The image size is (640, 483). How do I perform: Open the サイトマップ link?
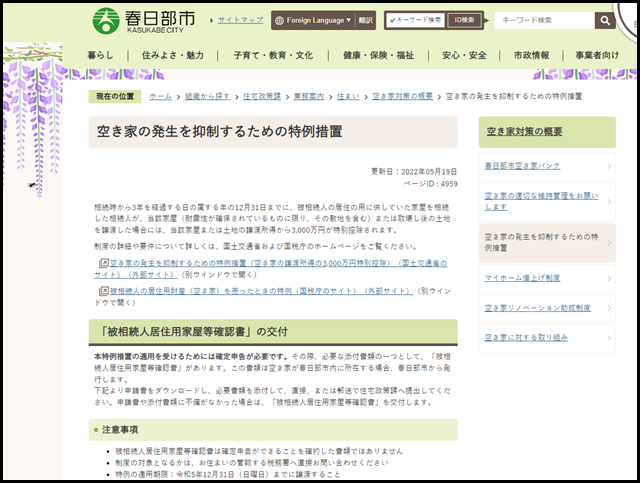240,20
